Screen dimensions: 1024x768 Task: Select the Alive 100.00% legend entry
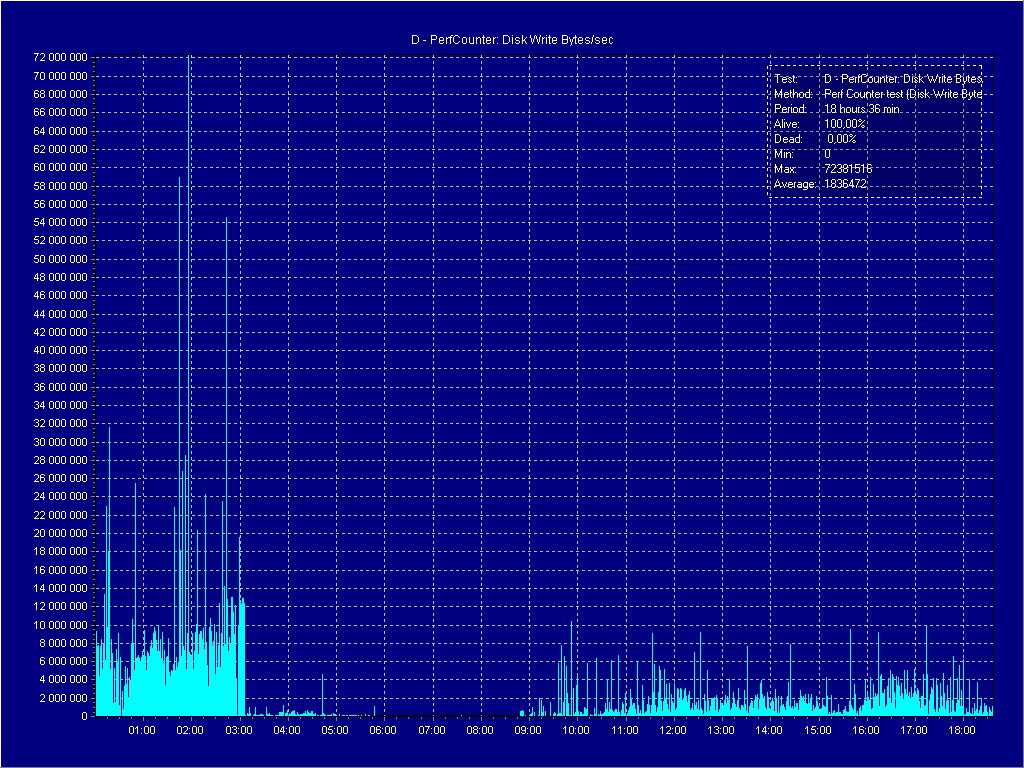(x=822, y=123)
